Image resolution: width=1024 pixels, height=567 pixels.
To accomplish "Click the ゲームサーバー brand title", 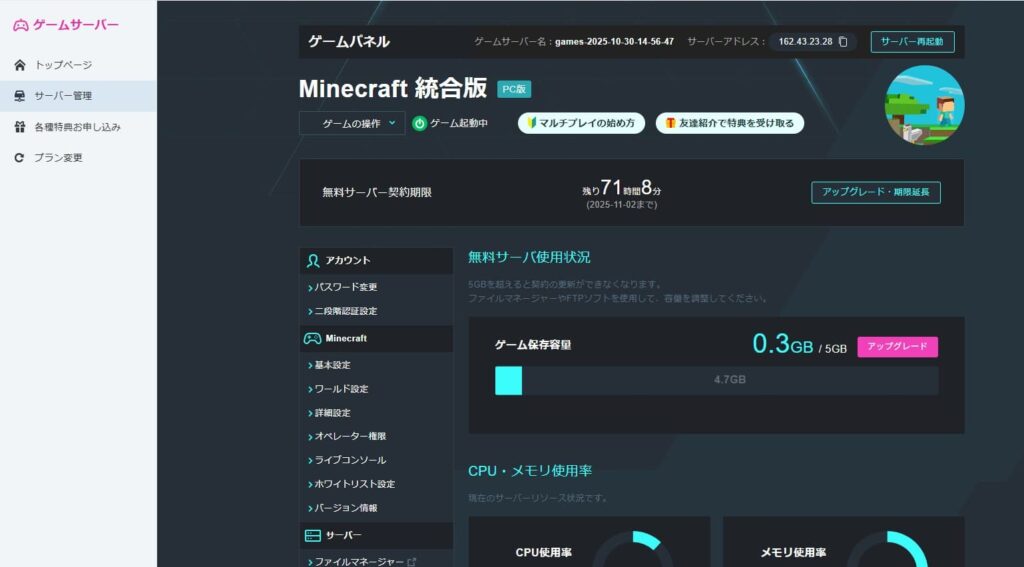I will [x=76, y=25].
